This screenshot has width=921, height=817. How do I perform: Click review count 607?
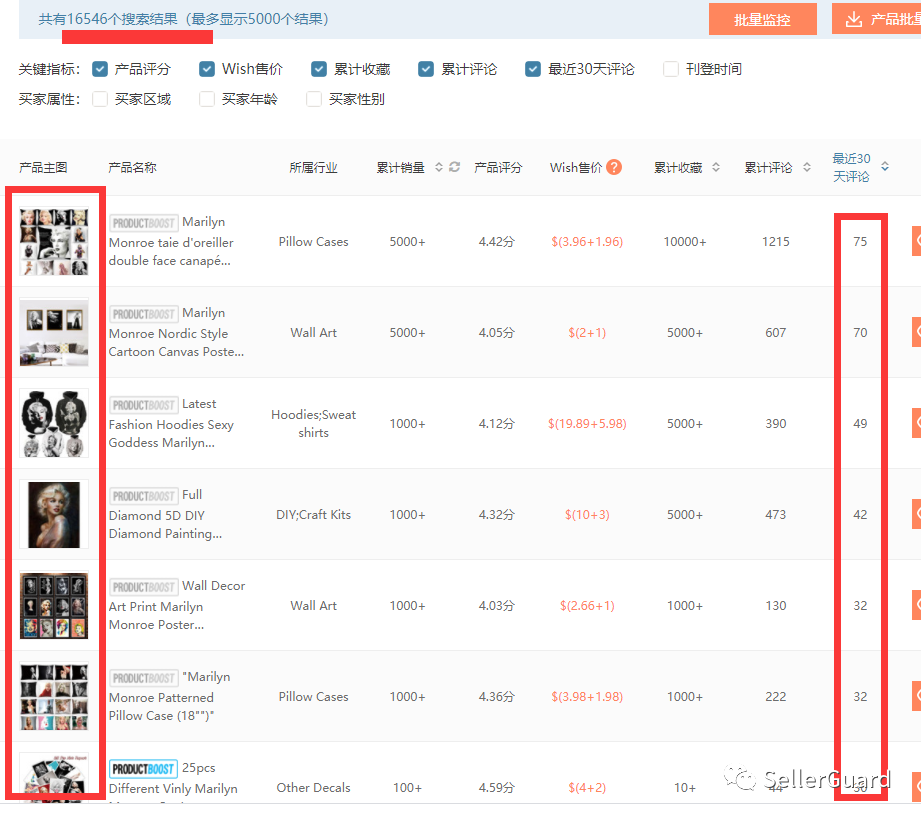coord(775,333)
